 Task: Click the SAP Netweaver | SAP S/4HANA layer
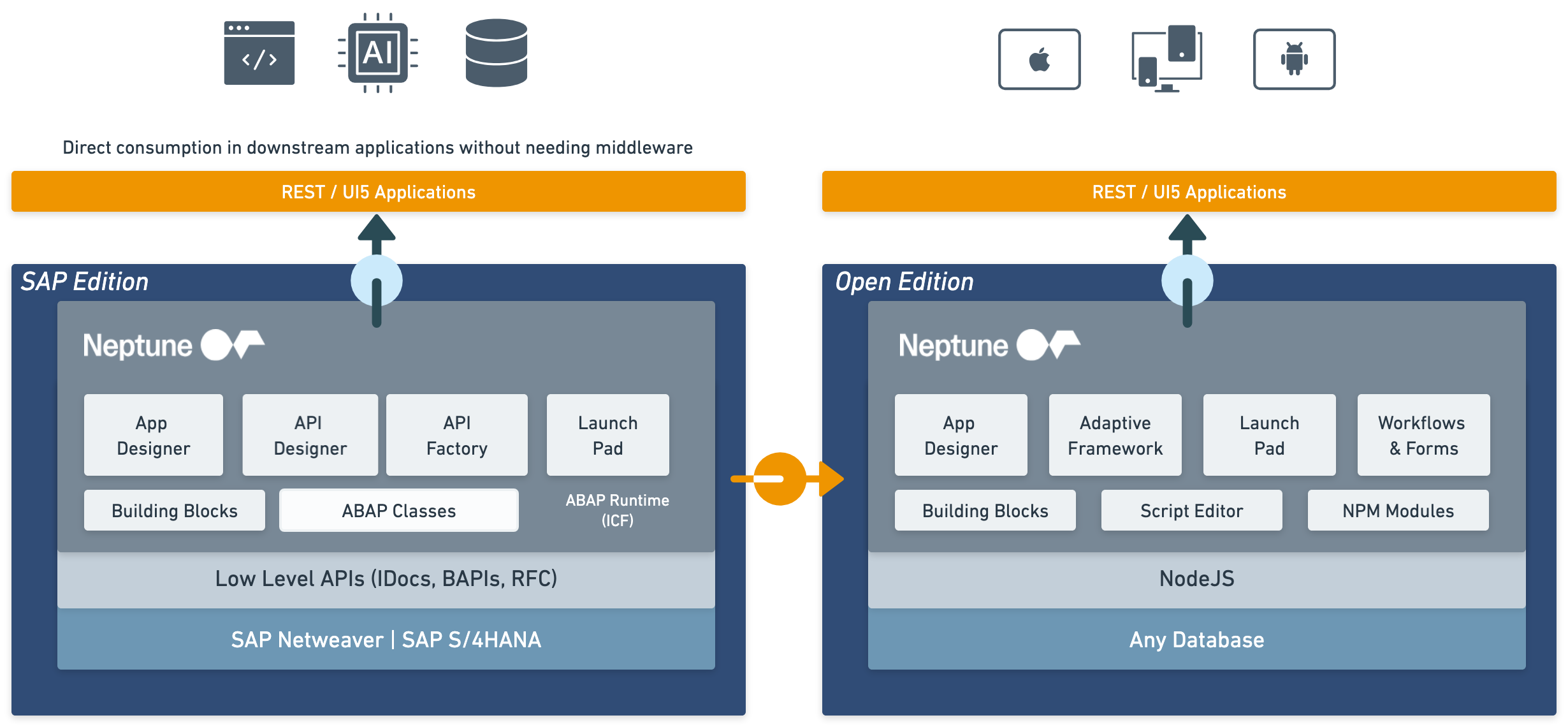pyautogui.click(x=386, y=639)
